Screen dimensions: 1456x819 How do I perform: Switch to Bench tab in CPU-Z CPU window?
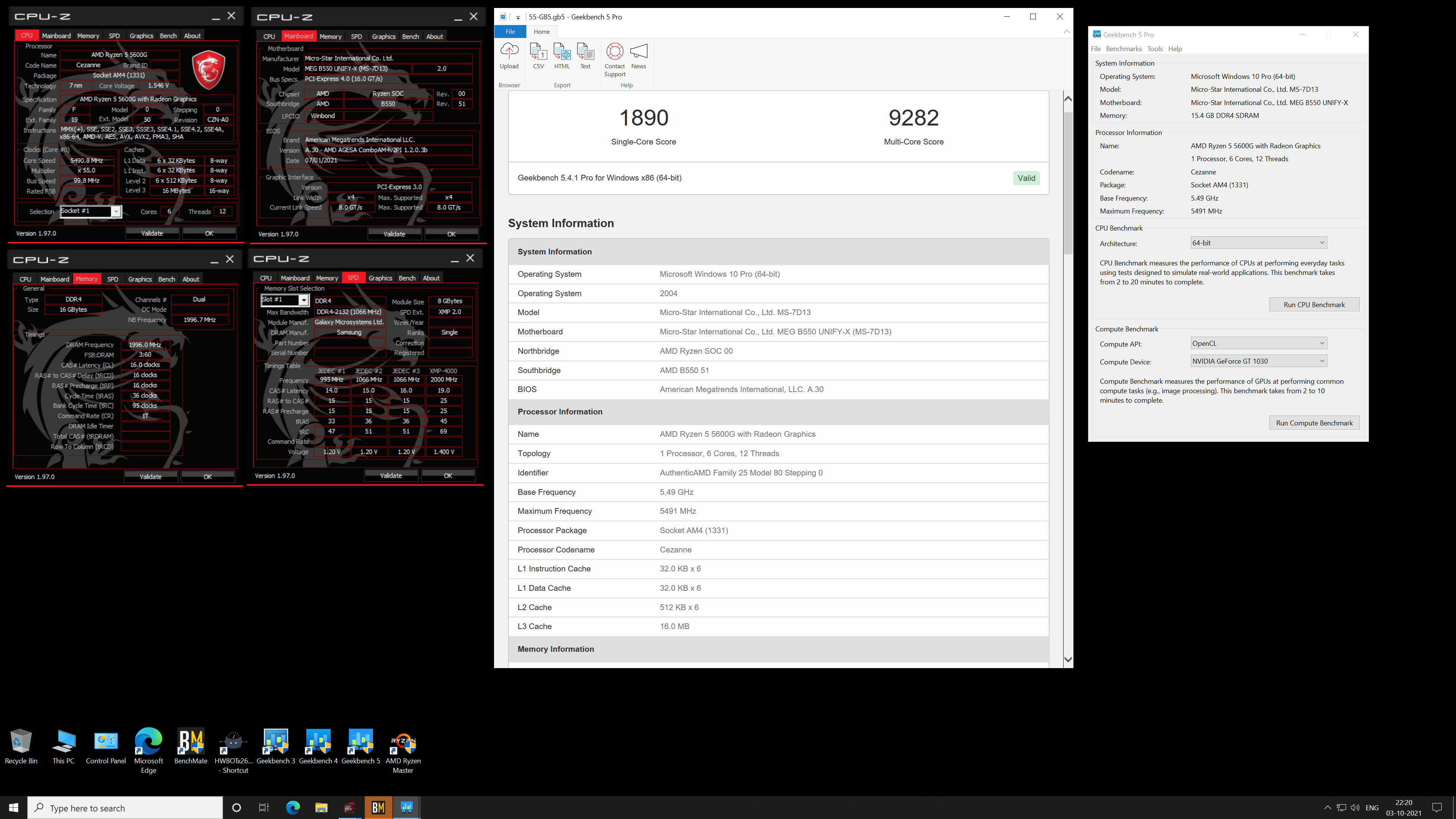168,36
